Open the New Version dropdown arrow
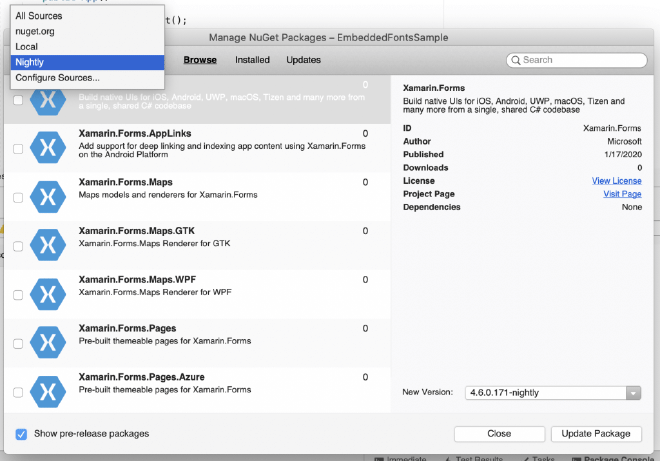660x461 pixels. tap(633, 393)
